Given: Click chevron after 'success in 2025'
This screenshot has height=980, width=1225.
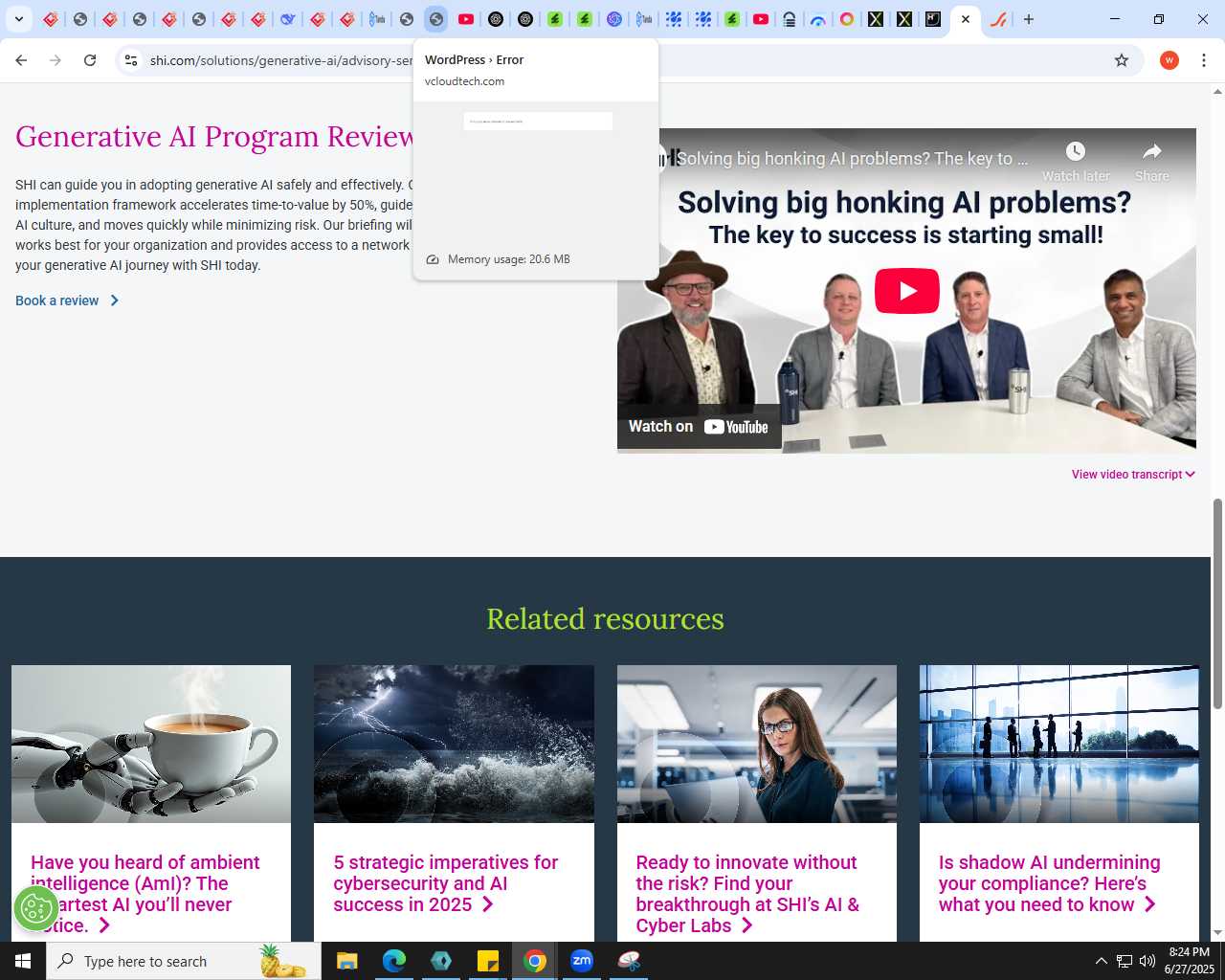Looking at the screenshot, I should point(487,904).
